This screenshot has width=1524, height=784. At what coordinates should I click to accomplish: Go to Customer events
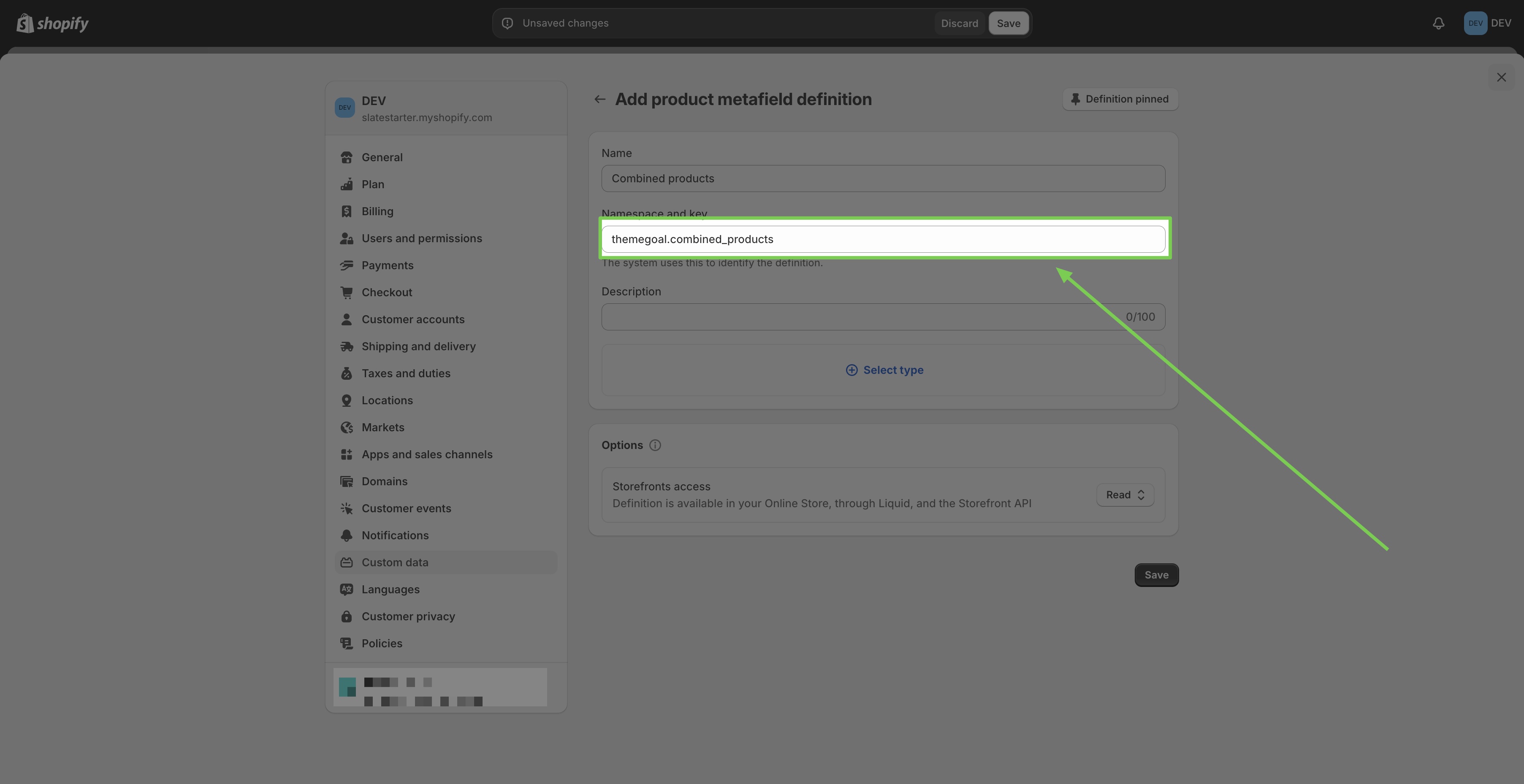pos(446,508)
